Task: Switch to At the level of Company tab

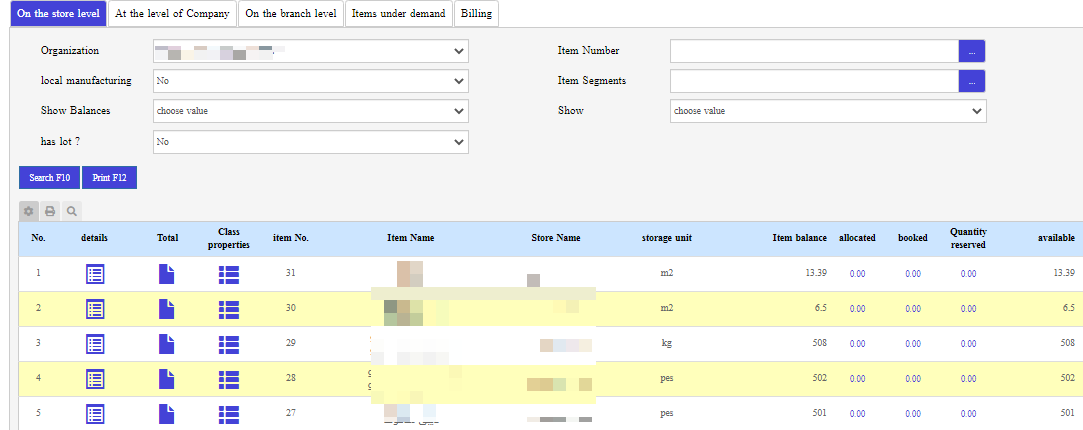Action: (x=172, y=14)
